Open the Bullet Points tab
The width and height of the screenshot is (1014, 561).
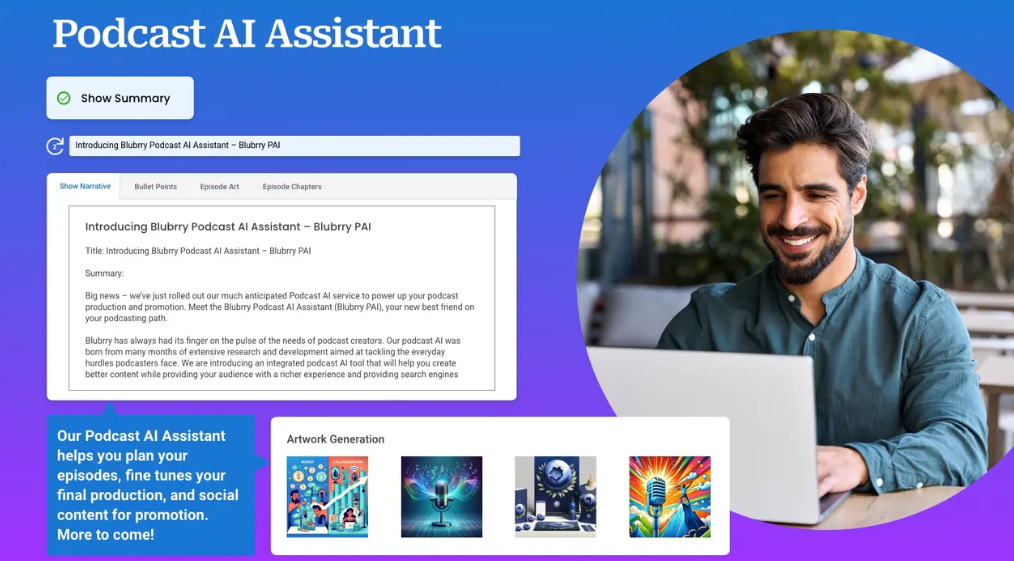(155, 187)
